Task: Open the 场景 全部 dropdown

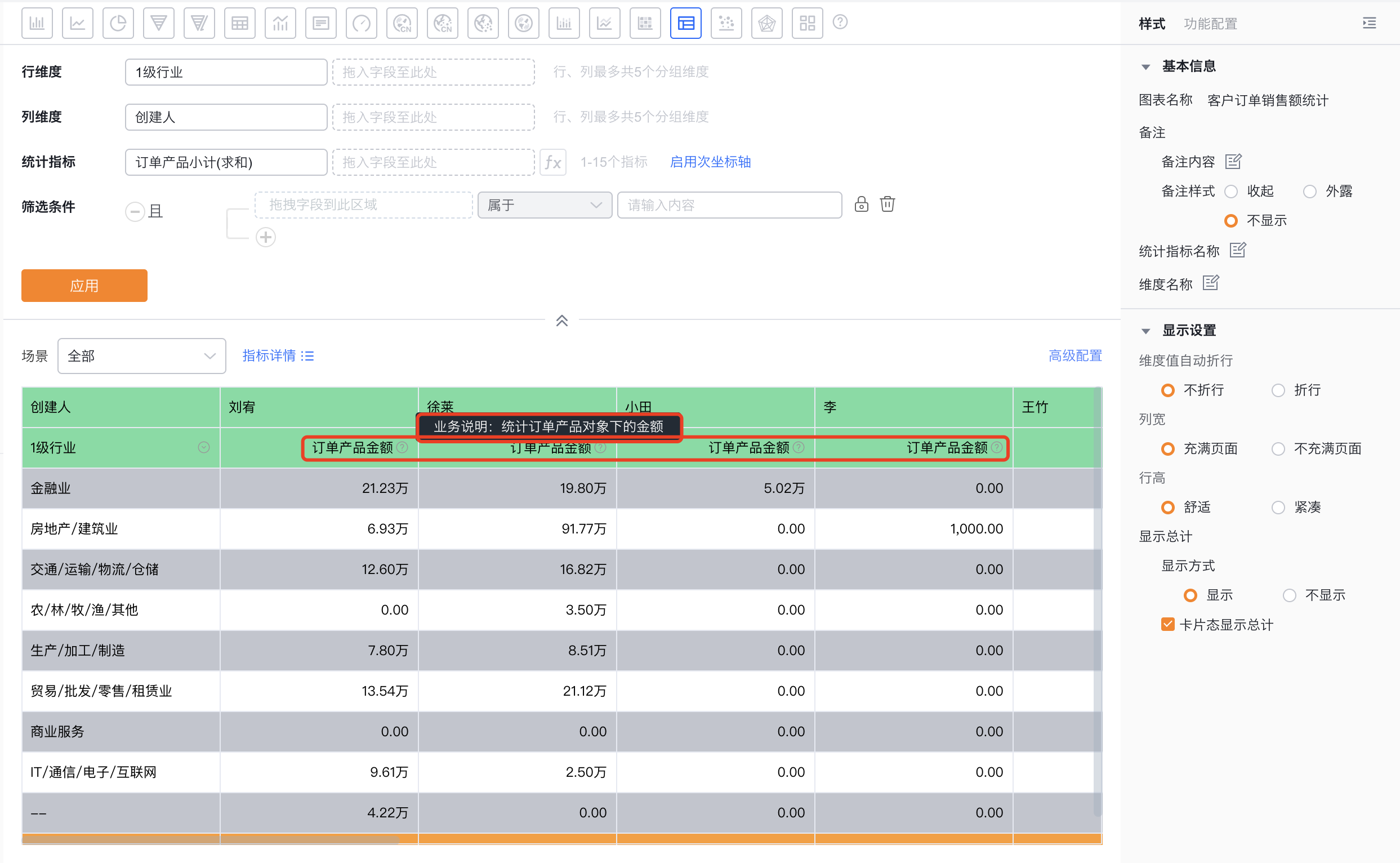Action: pyautogui.click(x=141, y=356)
